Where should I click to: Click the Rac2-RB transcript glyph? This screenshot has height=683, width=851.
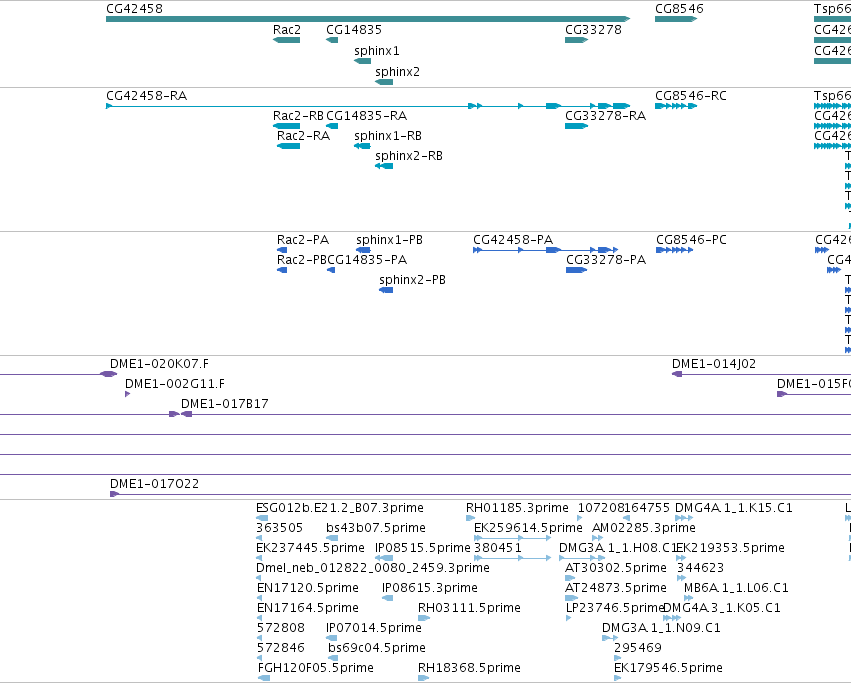tap(286, 126)
